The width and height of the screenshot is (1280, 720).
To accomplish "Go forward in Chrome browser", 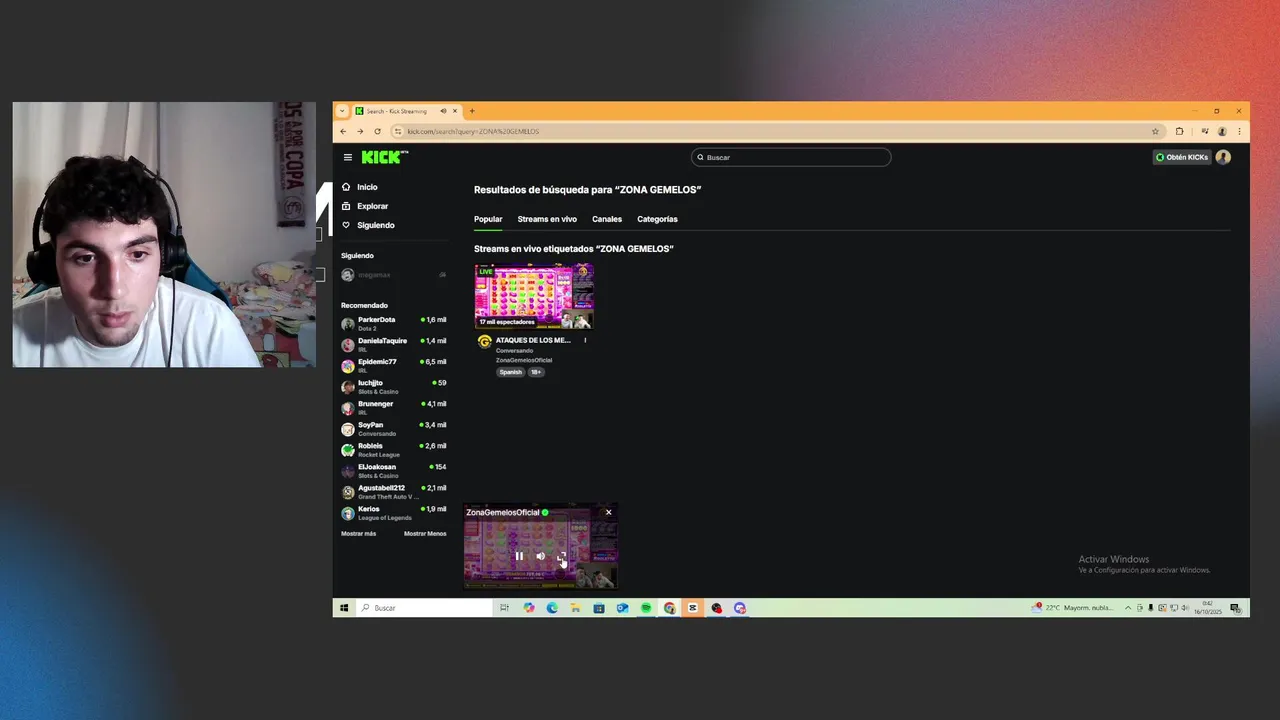I will point(360,131).
